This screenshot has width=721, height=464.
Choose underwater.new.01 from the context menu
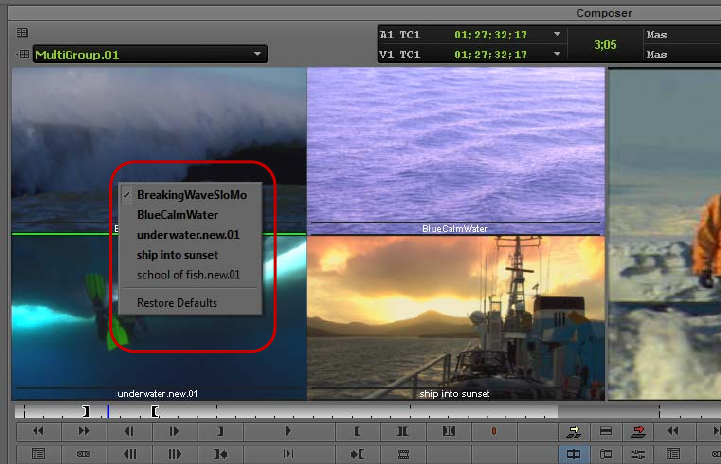click(x=190, y=235)
